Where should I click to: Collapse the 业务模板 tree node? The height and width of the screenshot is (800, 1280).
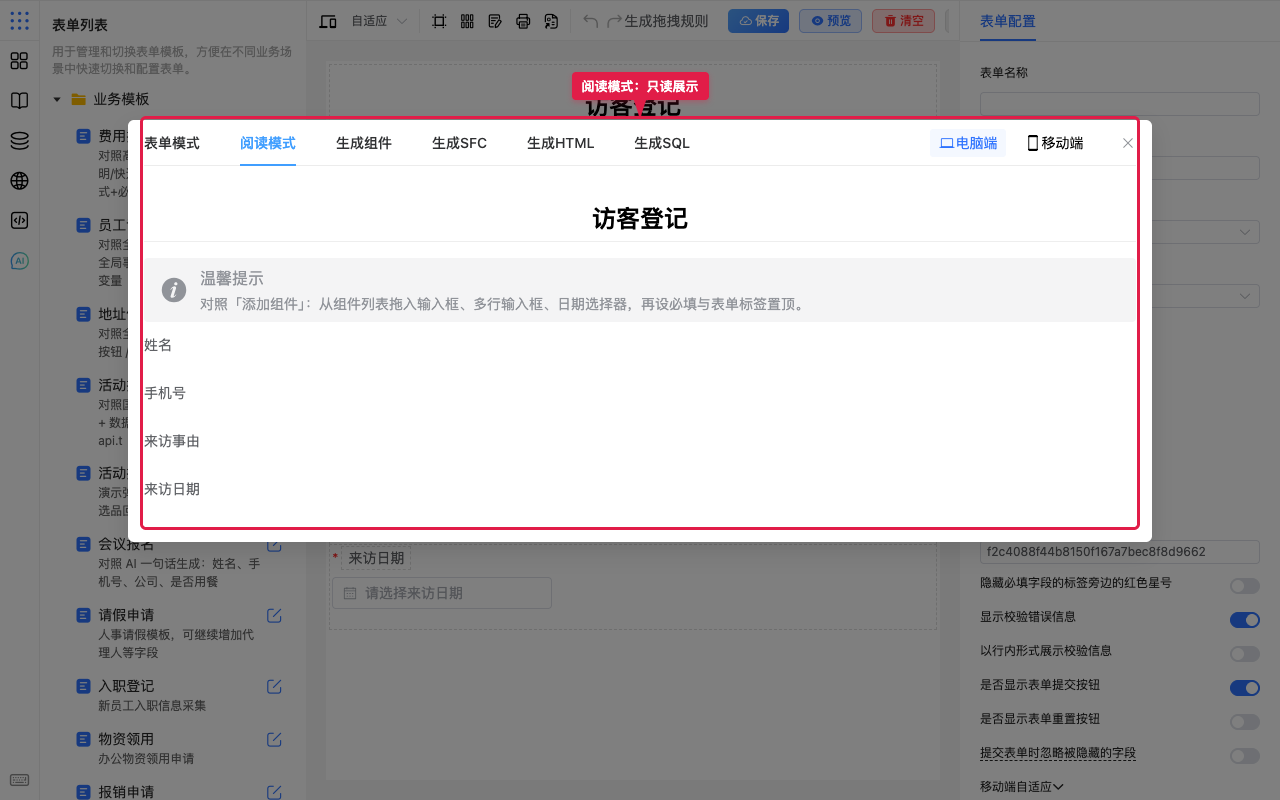coord(57,99)
